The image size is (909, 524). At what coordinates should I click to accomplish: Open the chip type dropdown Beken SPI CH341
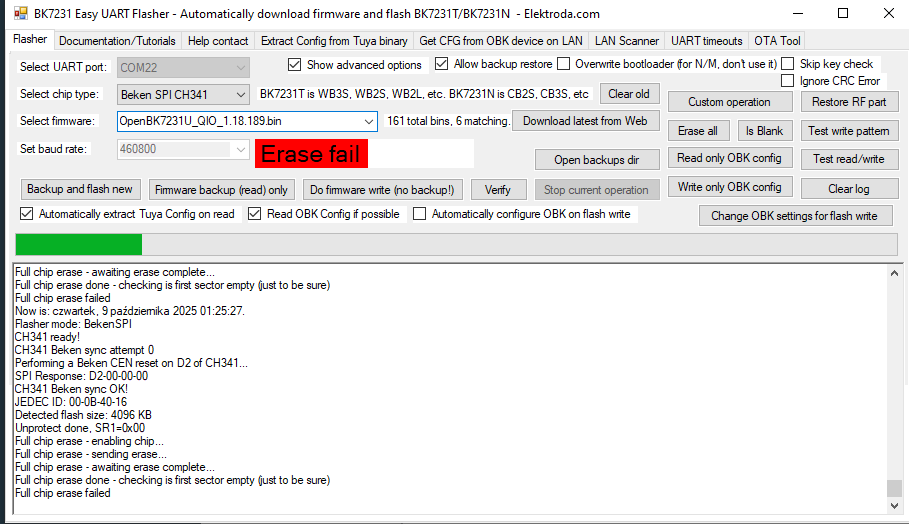point(183,94)
